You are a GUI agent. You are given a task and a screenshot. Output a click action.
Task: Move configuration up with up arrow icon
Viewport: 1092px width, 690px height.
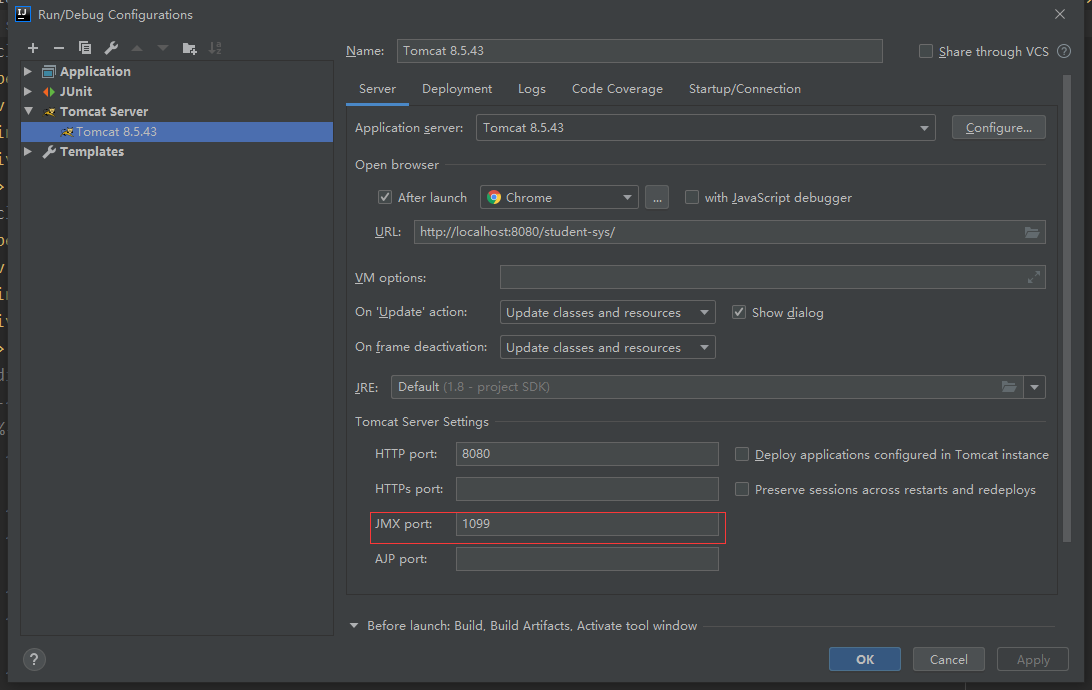click(x=137, y=48)
